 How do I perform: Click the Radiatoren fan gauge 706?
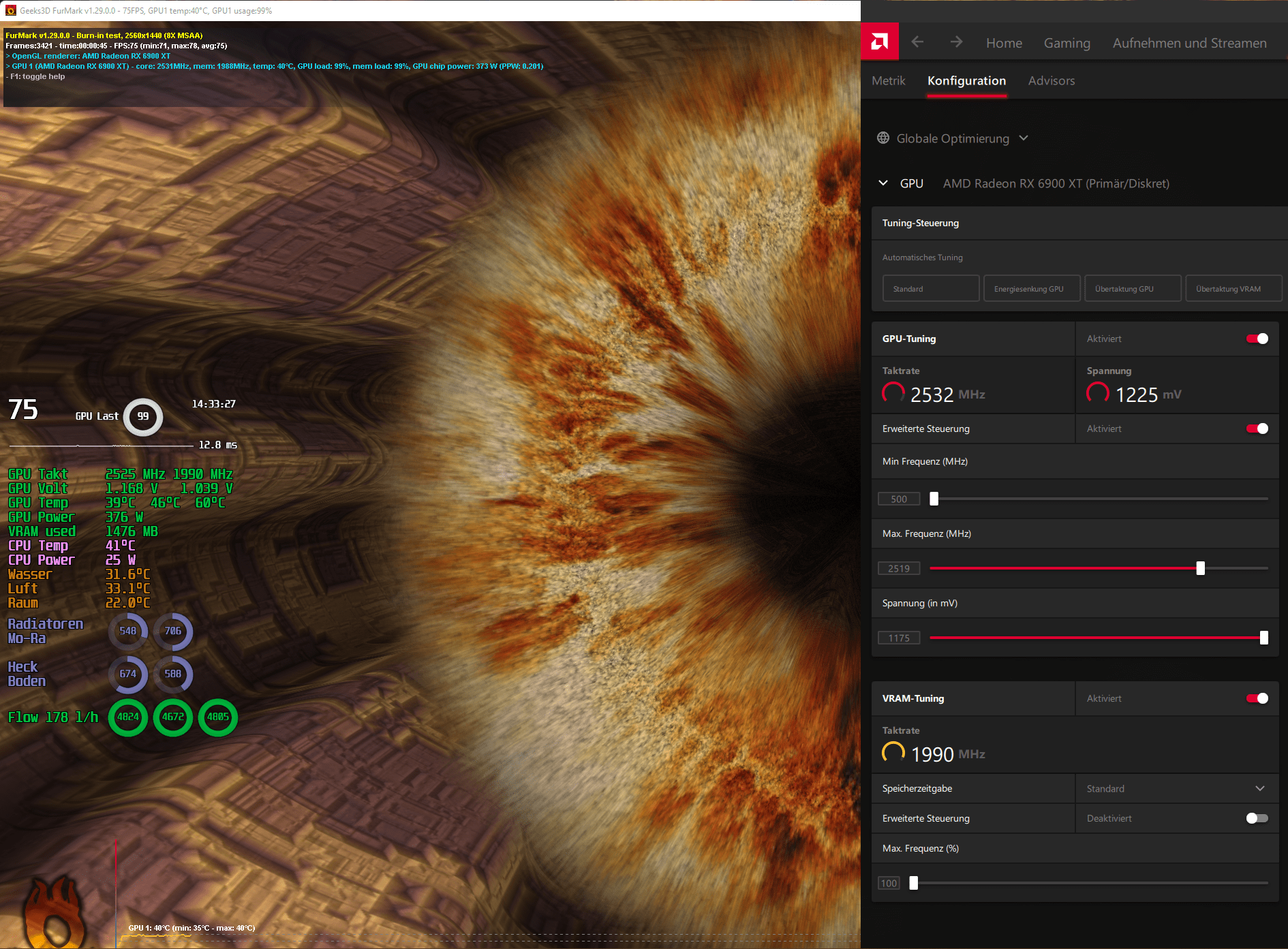(x=173, y=632)
